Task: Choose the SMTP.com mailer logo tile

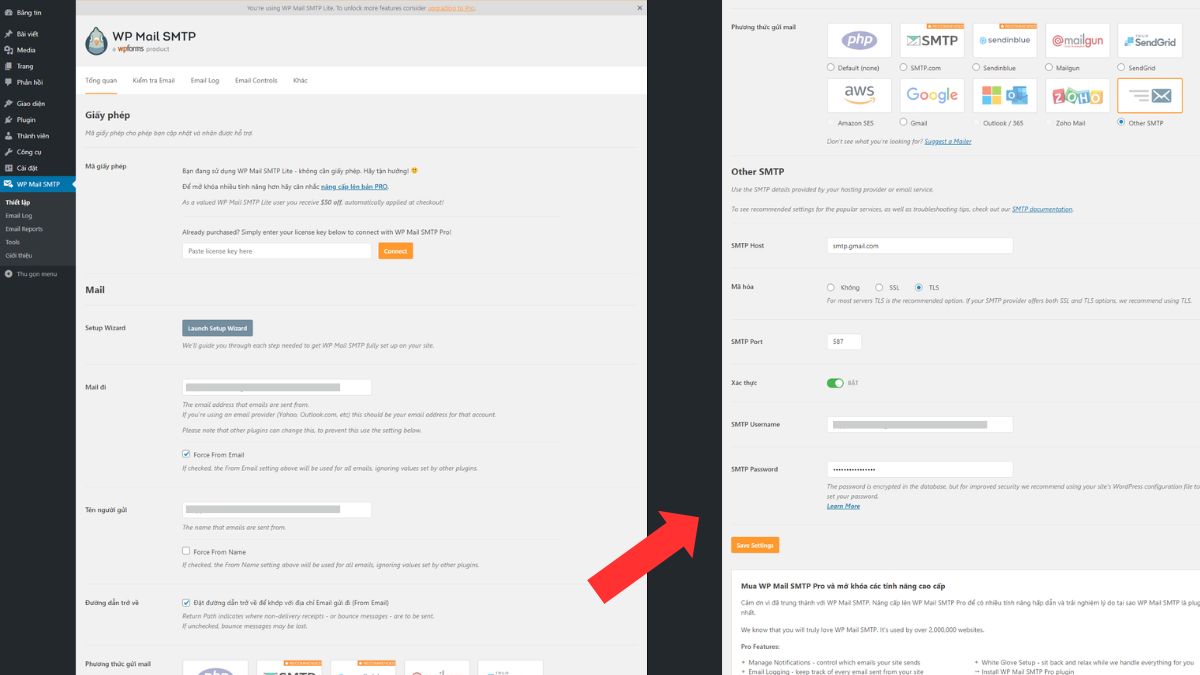Action: (x=932, y=41)
